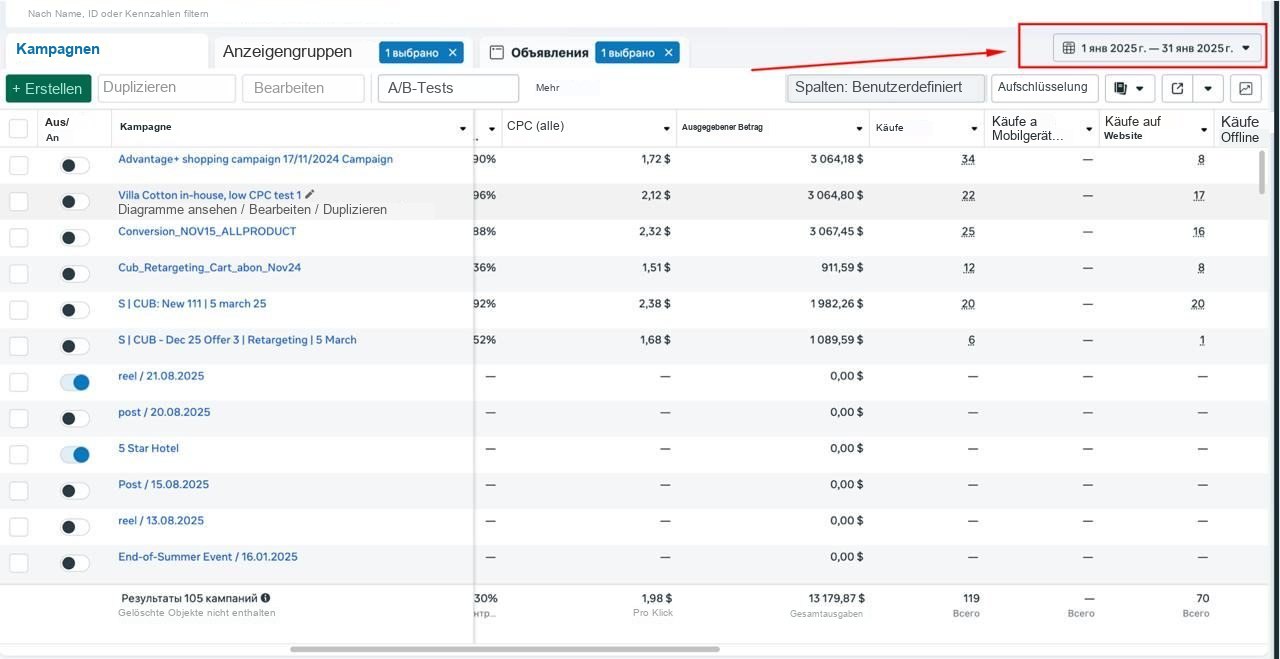1280x659 pixels.
Task: Tick checkbox for Advantage+ shopping campaign row
Action: [x=18, y=165]
